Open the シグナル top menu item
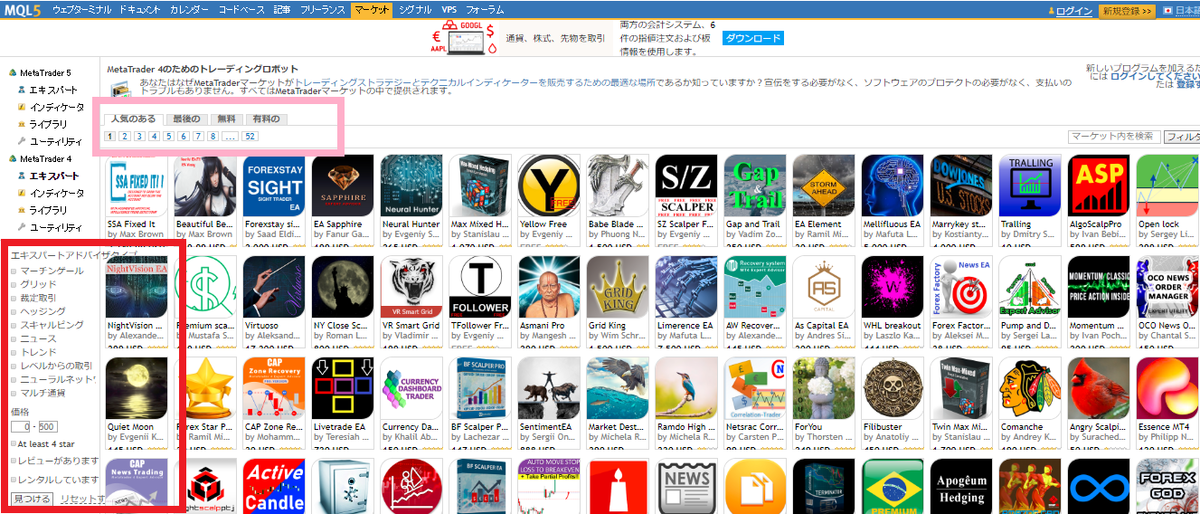Screen dimensions: 1200x514 pyautogui.click(x=417, y=9)
